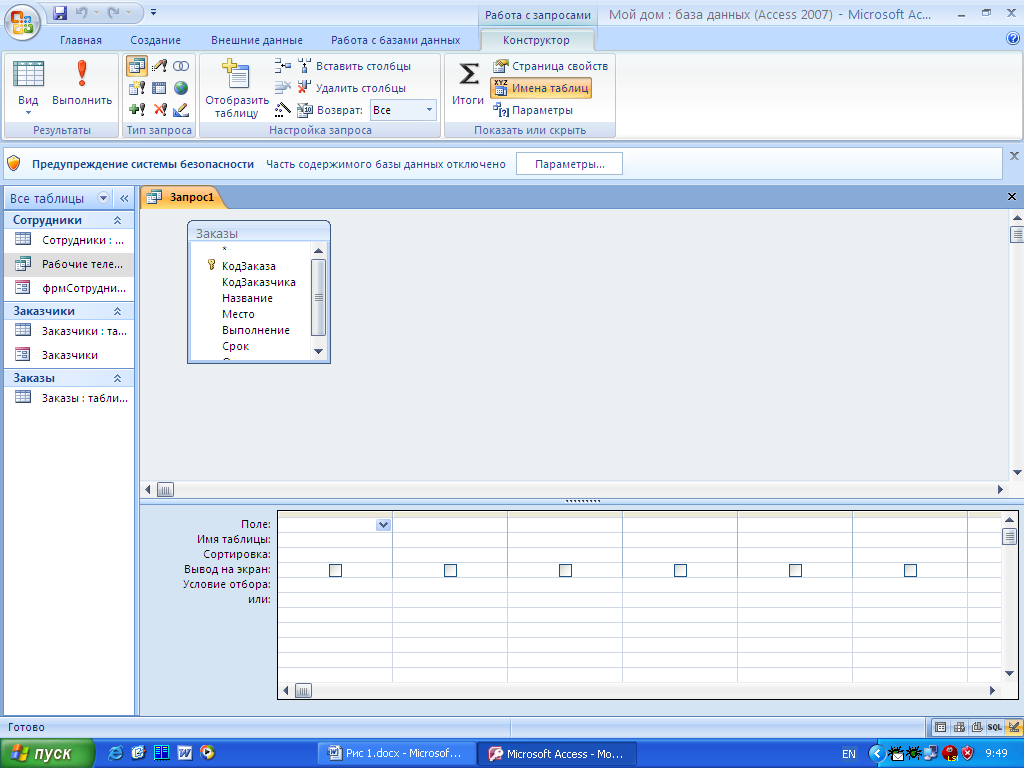This screenshot has width=1024, height=768.
Task: Click the Вид datasheet icon
Action: [28, 74]
